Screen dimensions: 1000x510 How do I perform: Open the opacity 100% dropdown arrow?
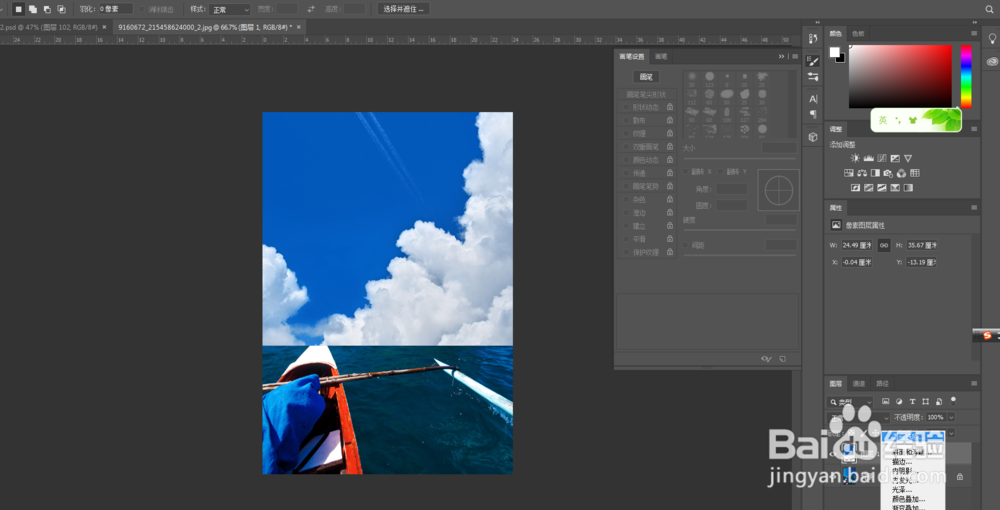[952, 417]
